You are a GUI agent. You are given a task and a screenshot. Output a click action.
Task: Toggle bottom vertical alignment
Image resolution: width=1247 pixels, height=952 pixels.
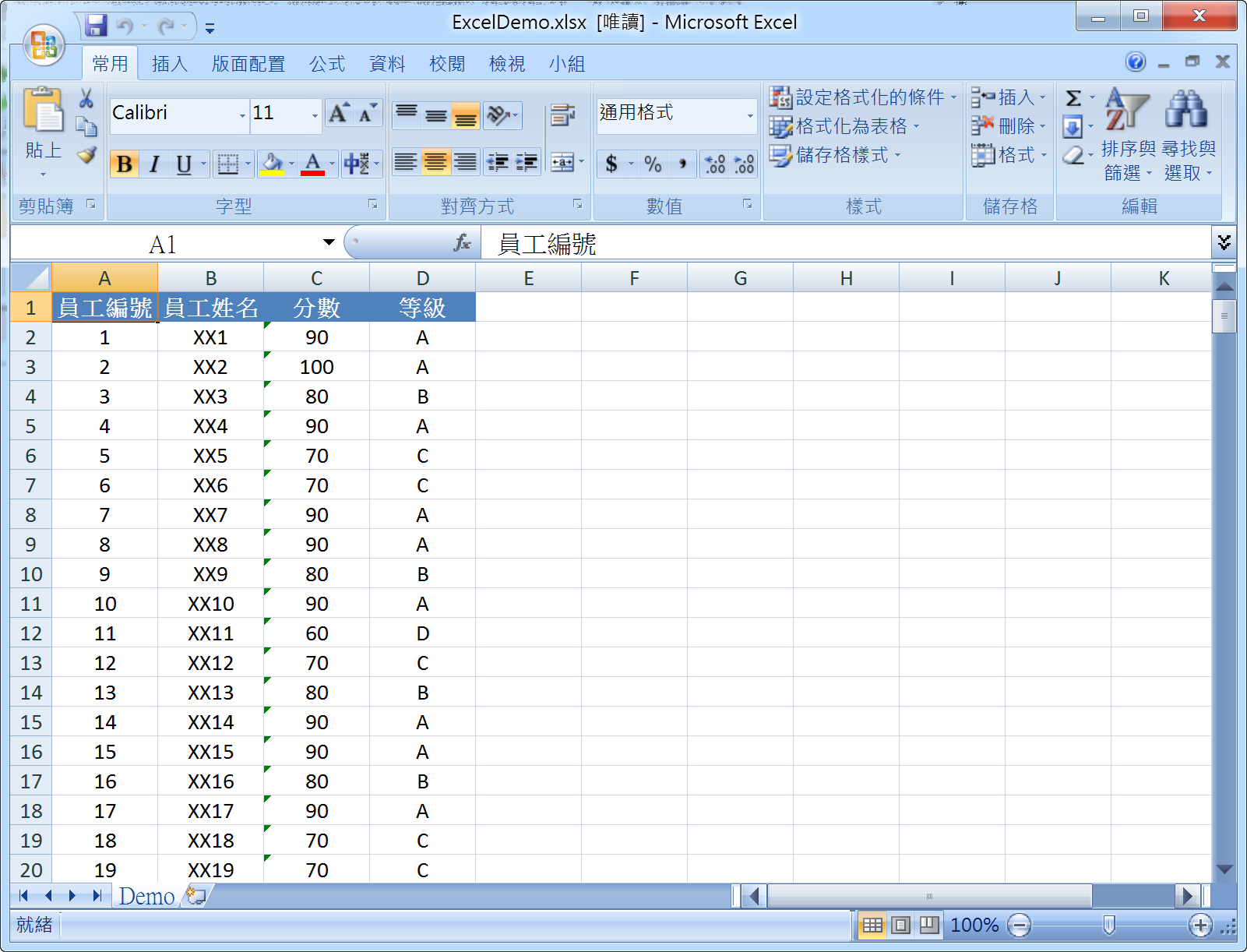pos(465,116)
